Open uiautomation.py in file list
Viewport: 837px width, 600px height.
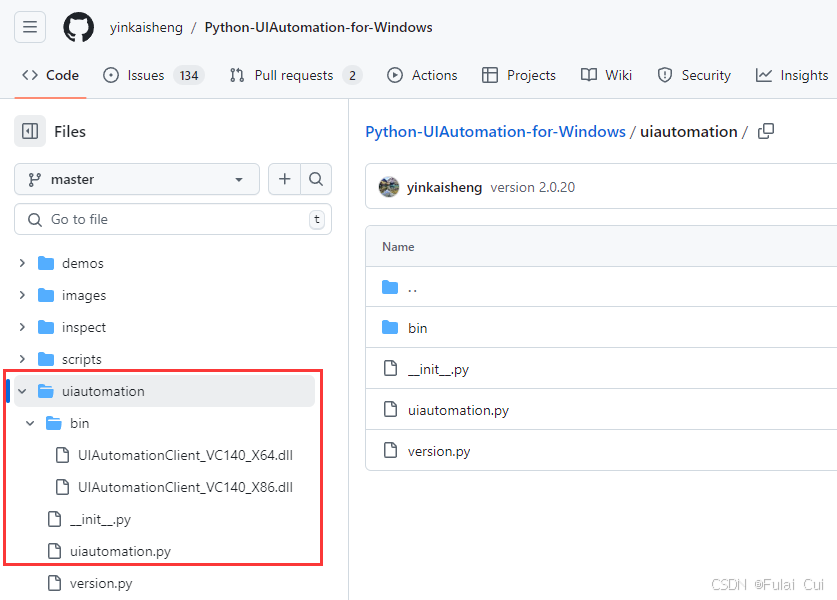(x=459, y=410)
